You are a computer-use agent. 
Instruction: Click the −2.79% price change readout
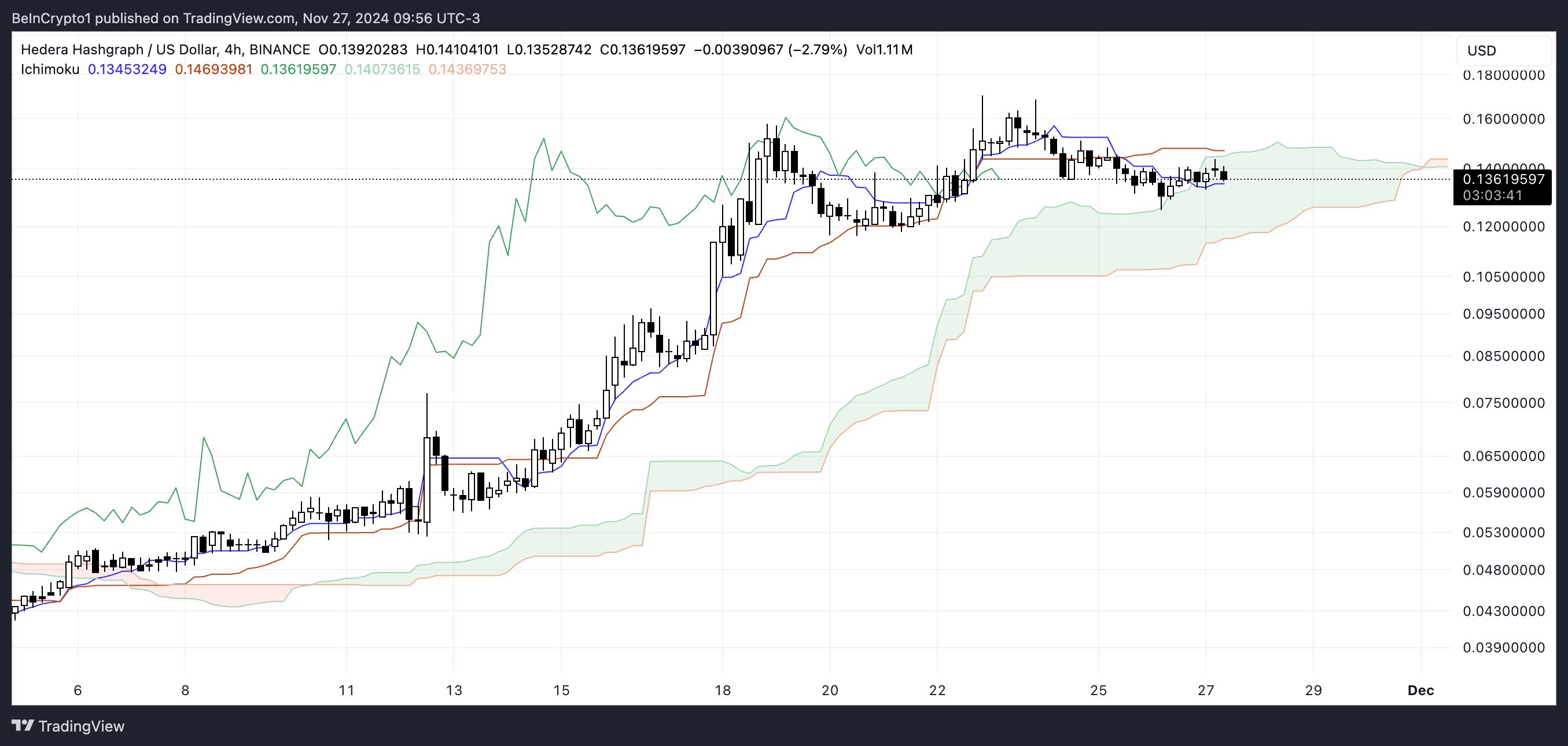point(817,49)
